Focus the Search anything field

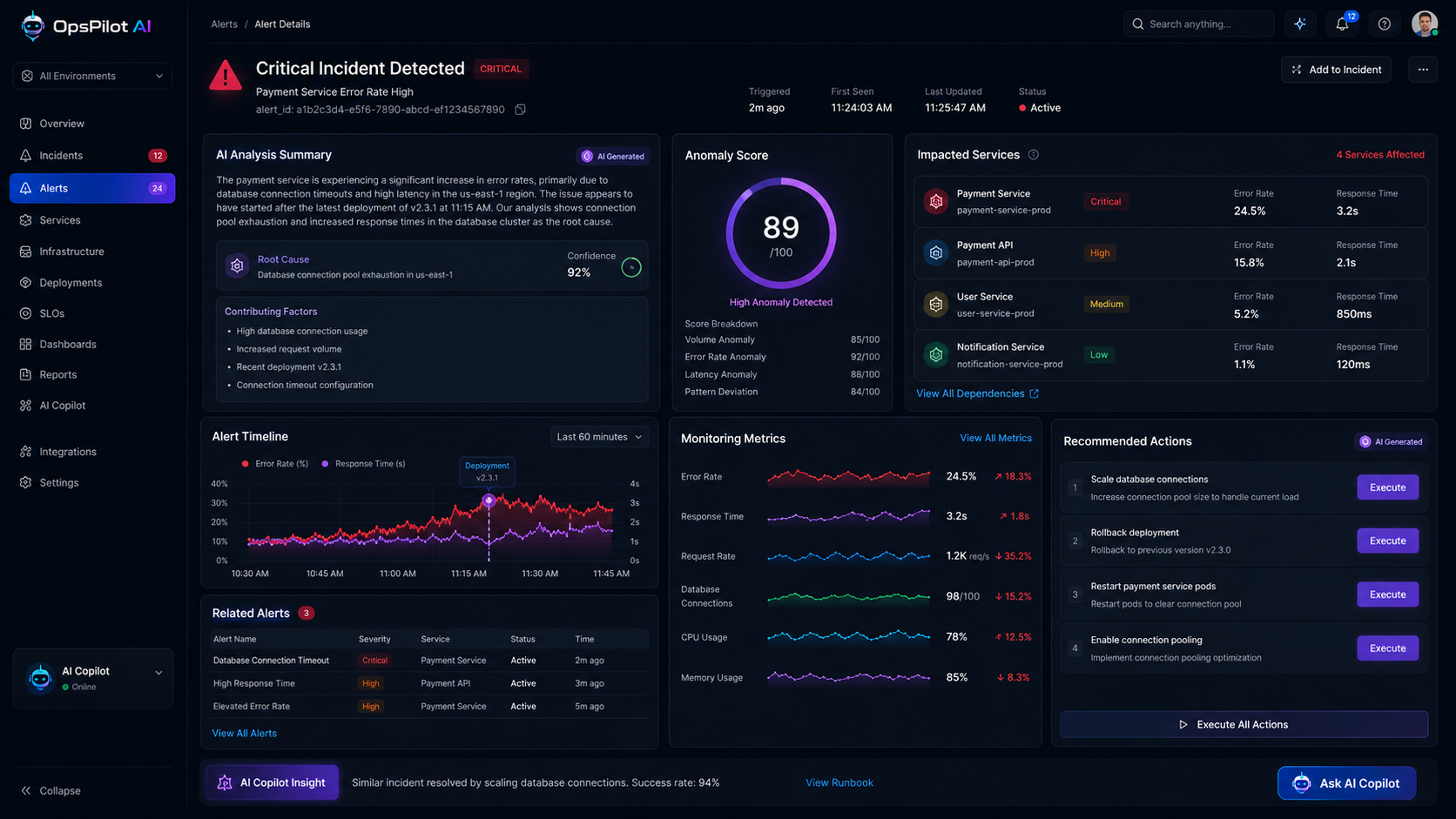click(x=1198, y=23)
